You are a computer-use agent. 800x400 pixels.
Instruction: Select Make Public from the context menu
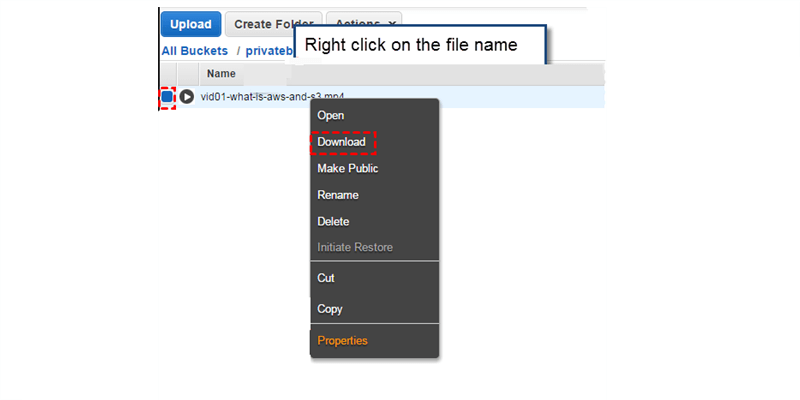point(347,168)
